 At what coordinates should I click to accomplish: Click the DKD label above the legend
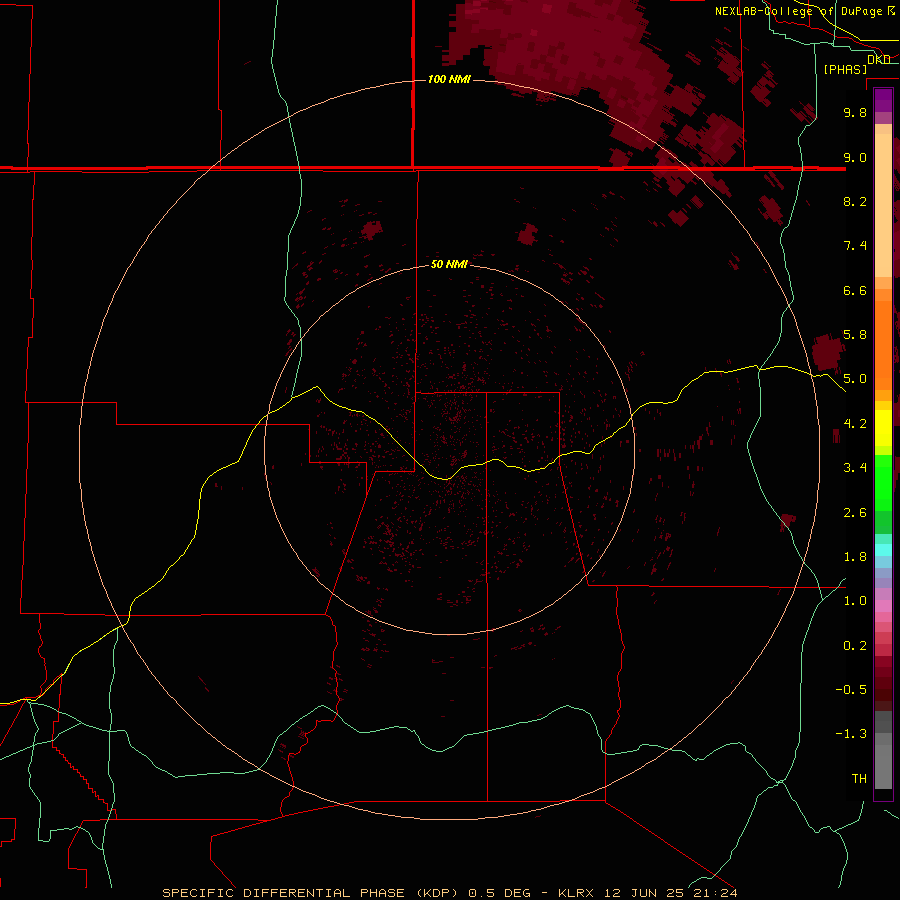click(x=879, y=59)
